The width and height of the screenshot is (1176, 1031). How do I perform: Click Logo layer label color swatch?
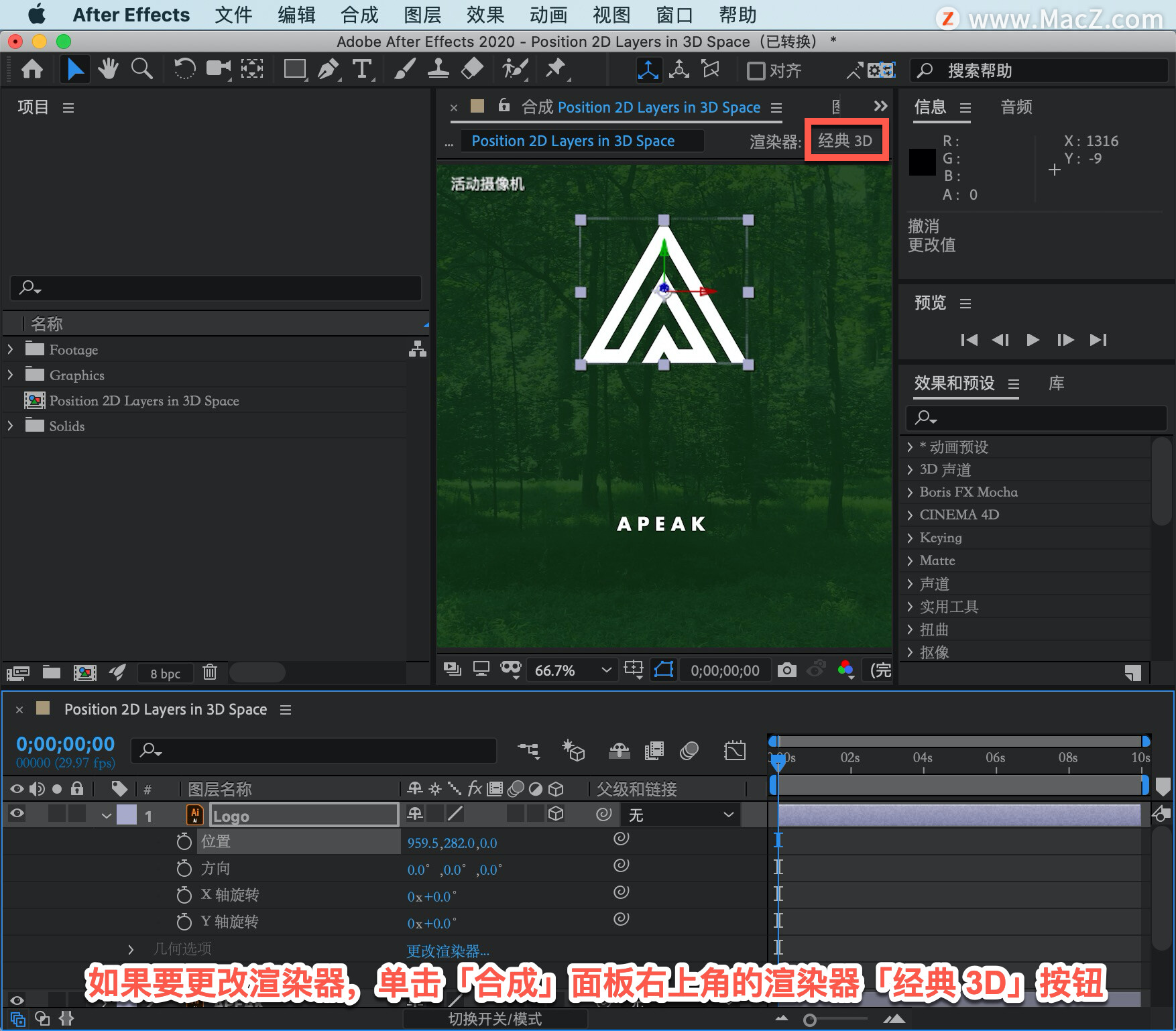coord(127,814)
